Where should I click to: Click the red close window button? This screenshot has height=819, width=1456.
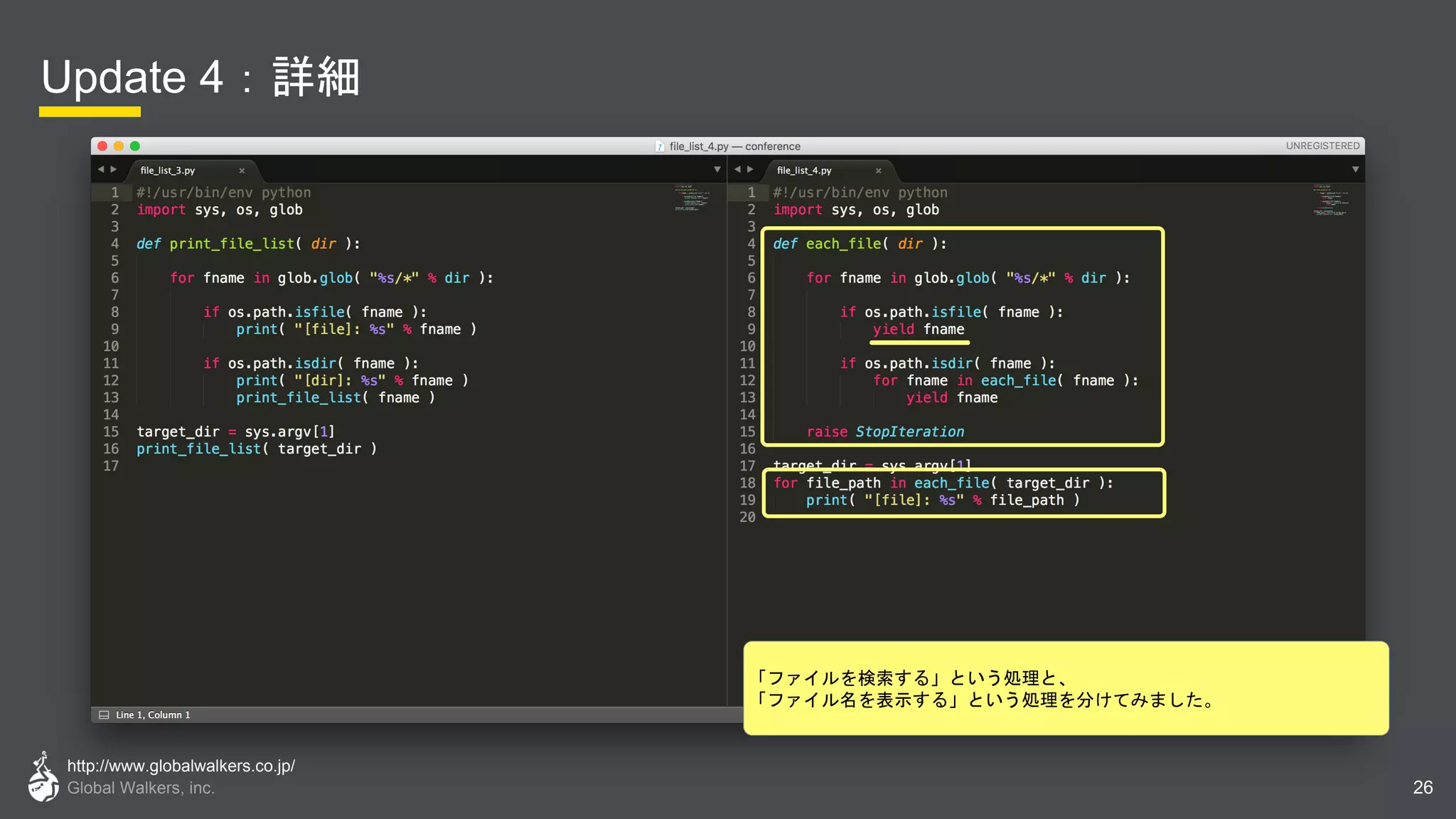coord(102,146)
